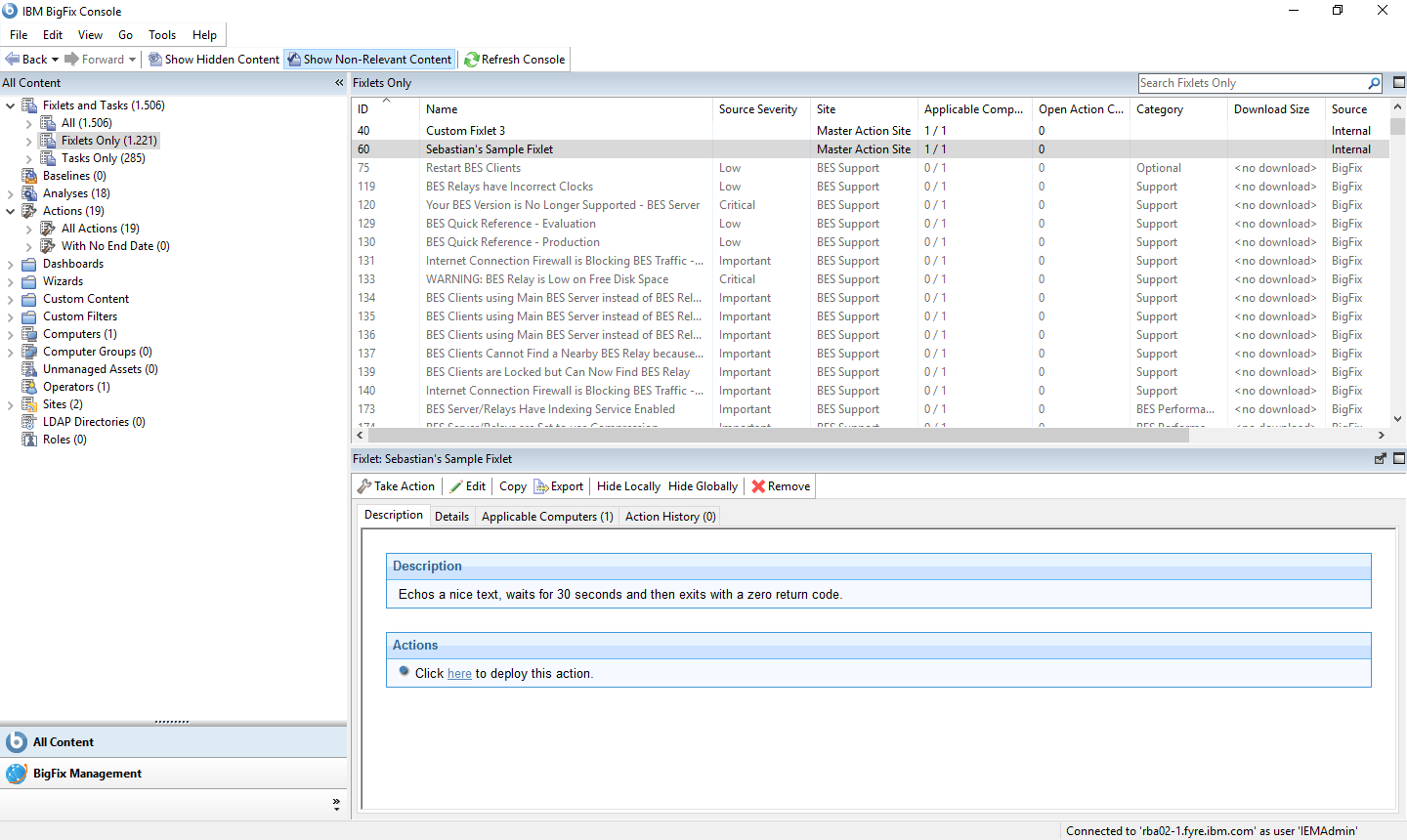The image size is (1407, 840).
Task: Click the Computers icon in tree
Action: [29, 334]
